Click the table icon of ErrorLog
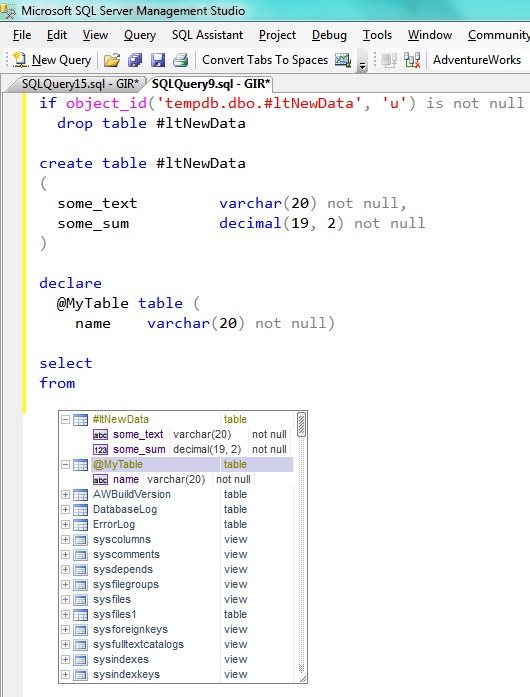Screen dimensions: 530x697 80,525
